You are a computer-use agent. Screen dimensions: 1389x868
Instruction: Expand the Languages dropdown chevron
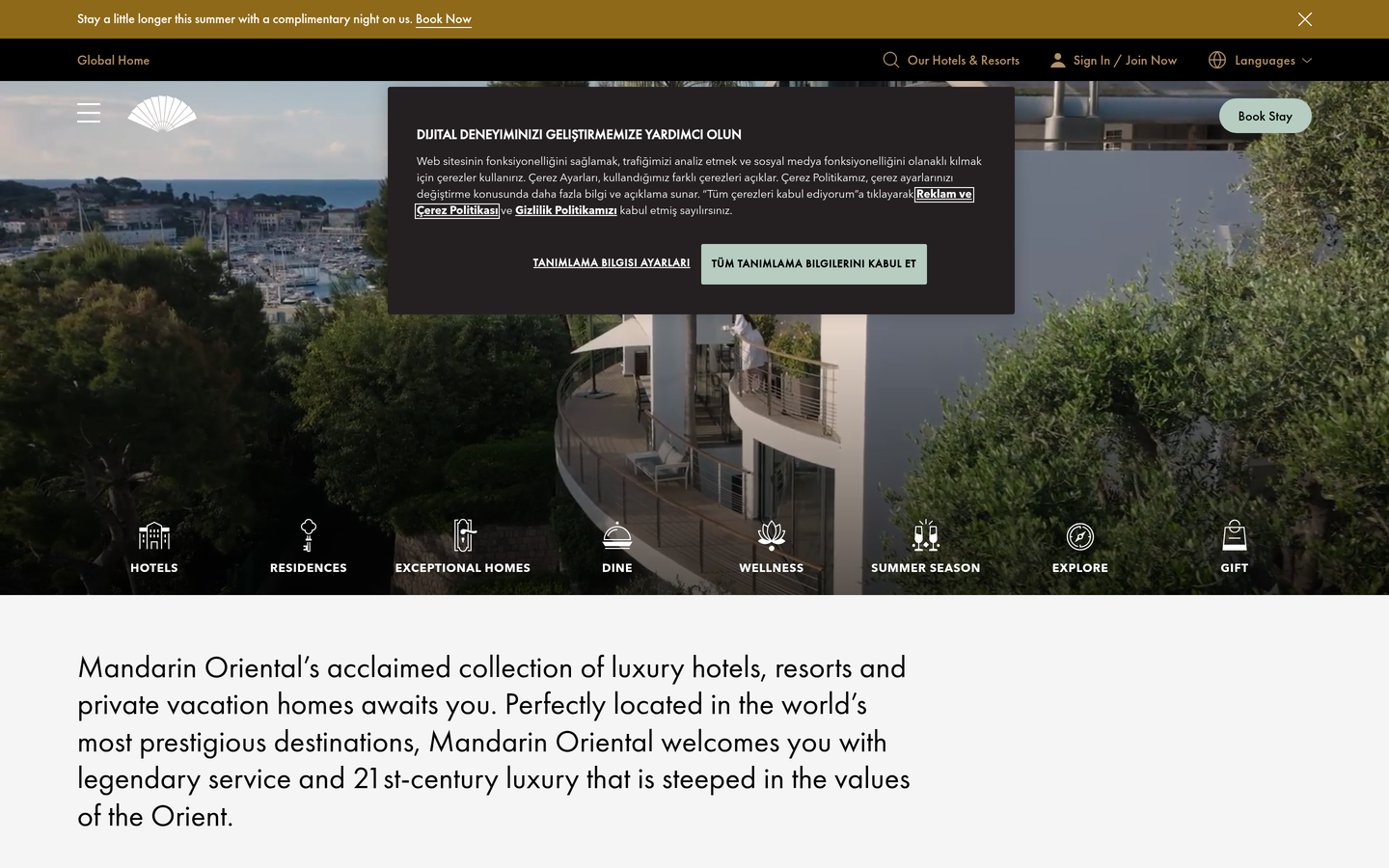(1307, 60)
